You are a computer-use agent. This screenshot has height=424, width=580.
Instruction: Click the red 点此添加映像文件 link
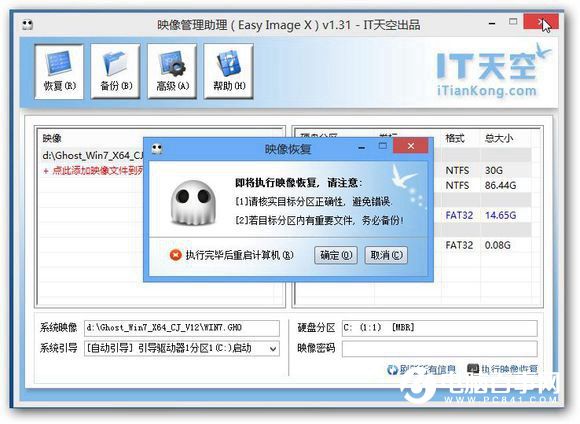(93, 171)
